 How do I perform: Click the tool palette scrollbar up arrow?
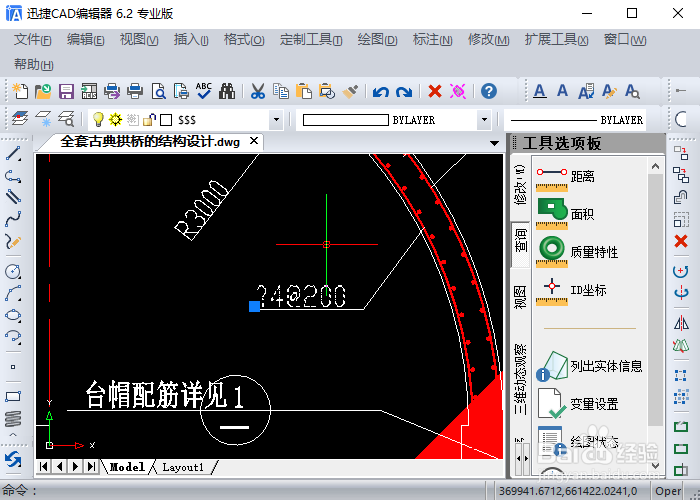(x=655, y=167)
